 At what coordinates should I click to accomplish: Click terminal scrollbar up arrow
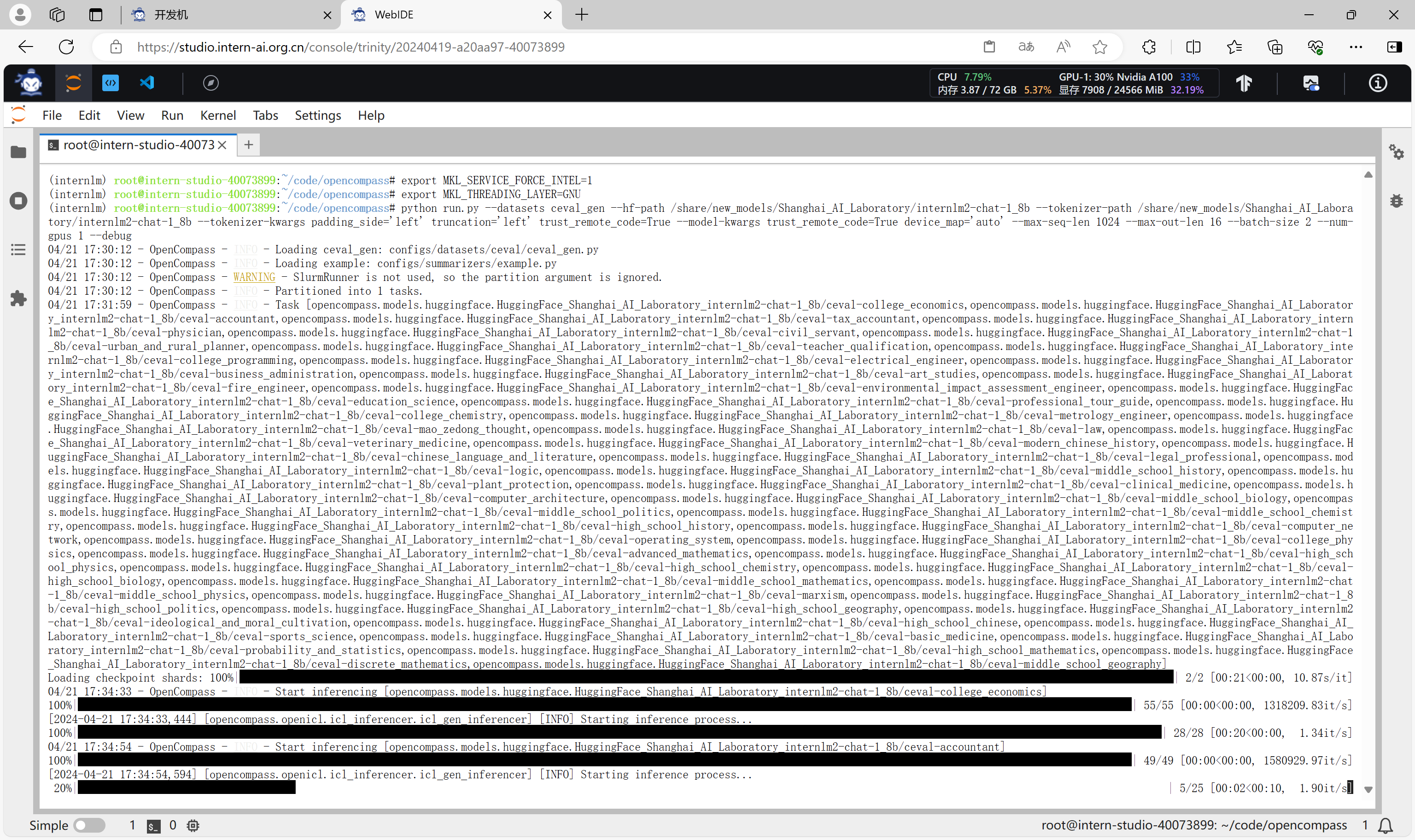1368,175
